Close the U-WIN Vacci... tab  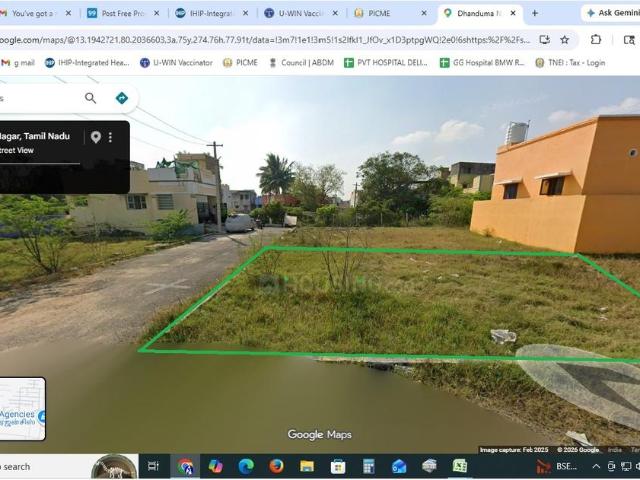click(335, 13)
